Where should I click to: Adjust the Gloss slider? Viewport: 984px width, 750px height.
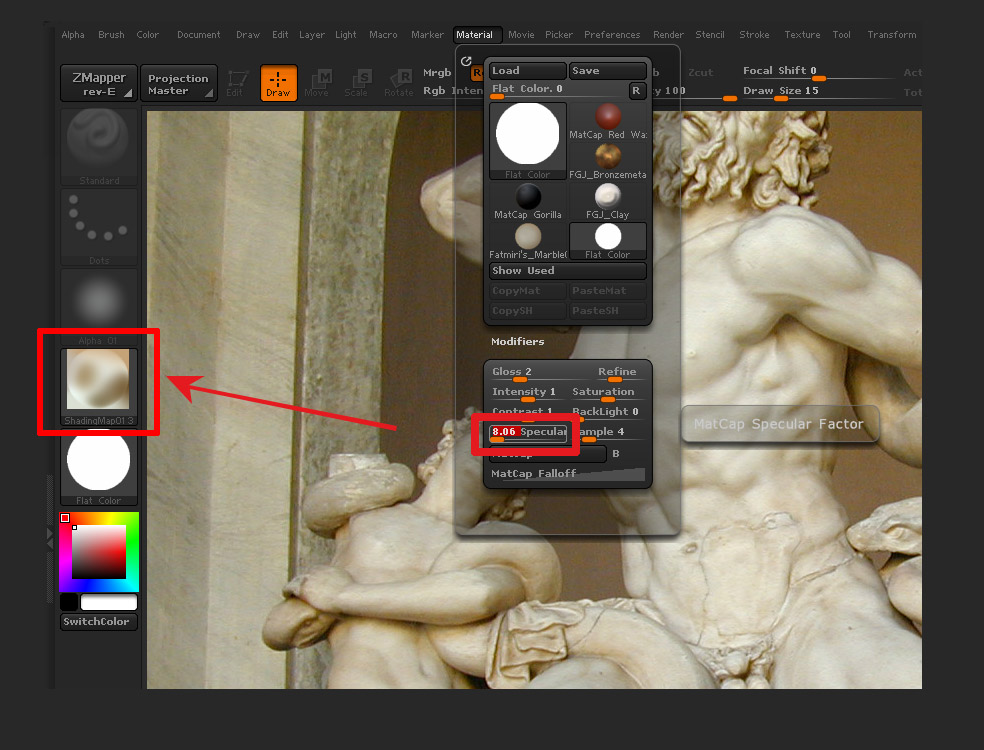coord(528,372)
